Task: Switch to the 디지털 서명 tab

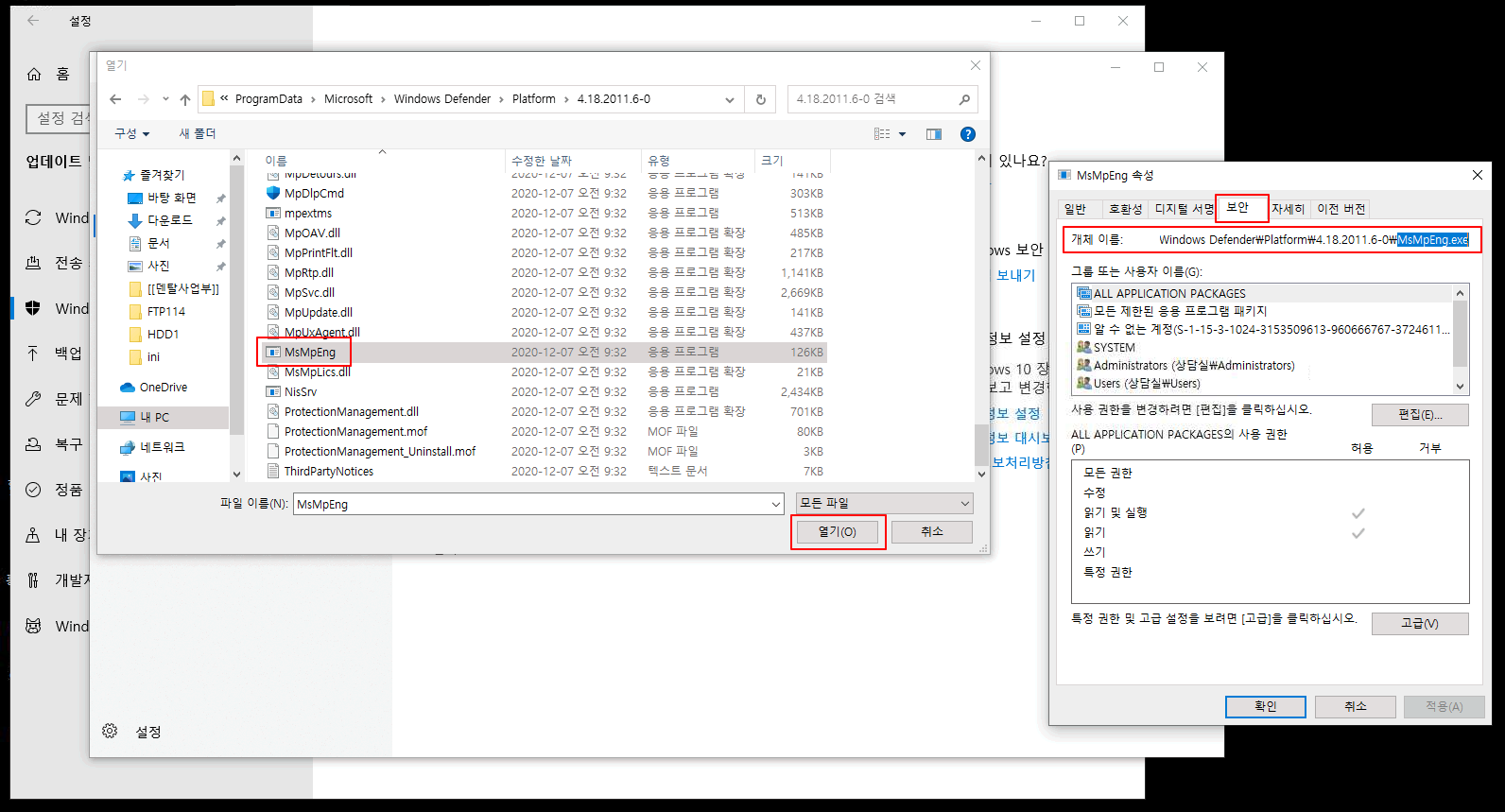Action: (x=1183, y=209)
